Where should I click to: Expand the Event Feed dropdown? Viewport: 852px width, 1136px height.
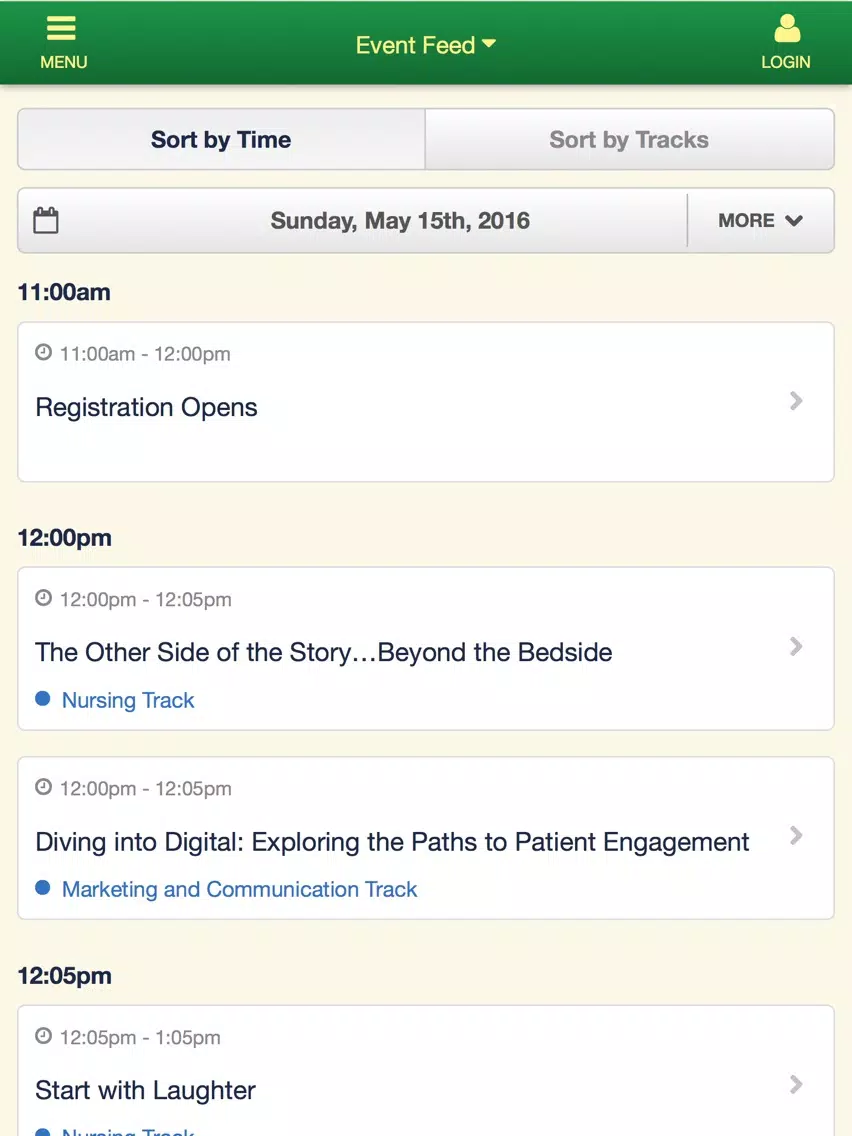coord(426,45)
